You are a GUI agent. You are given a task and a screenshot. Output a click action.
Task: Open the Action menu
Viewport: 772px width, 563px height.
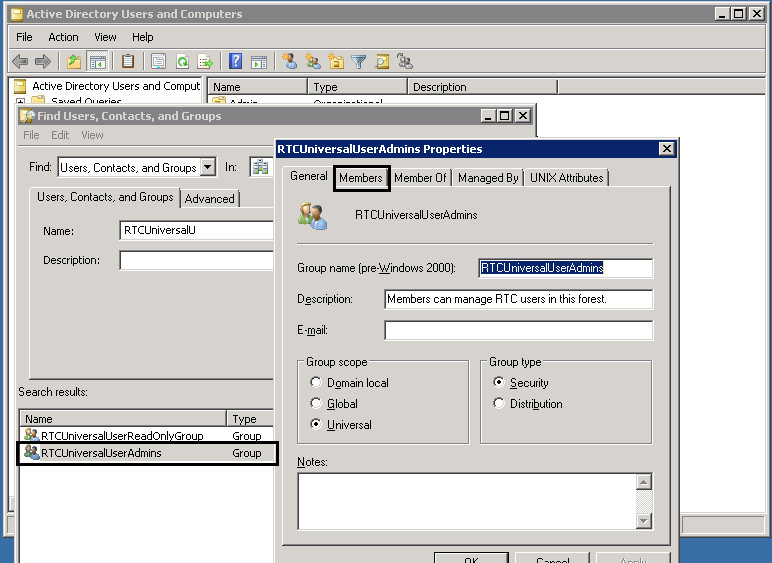[63, 37]
